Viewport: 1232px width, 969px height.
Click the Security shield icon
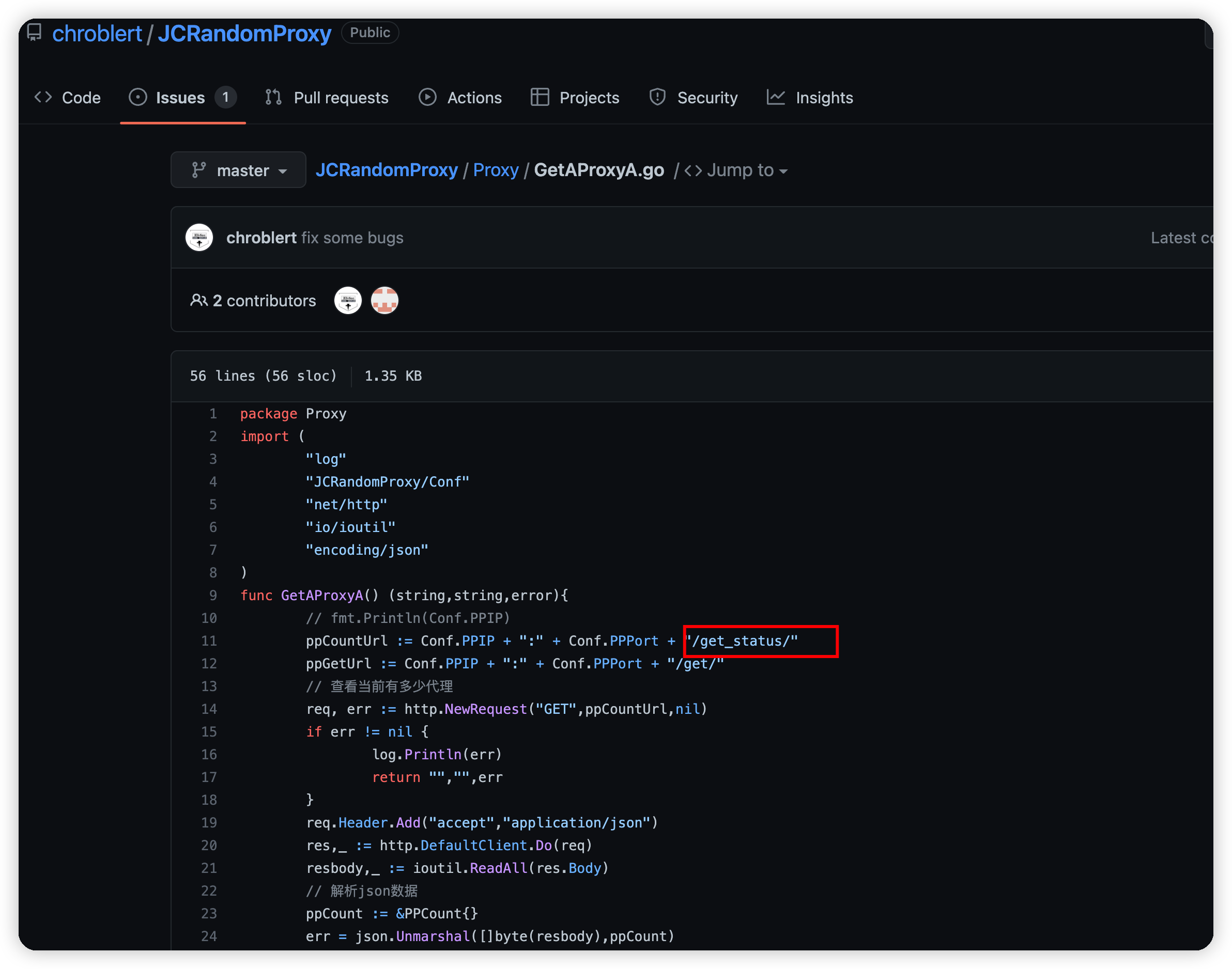[x=657, y=97]
